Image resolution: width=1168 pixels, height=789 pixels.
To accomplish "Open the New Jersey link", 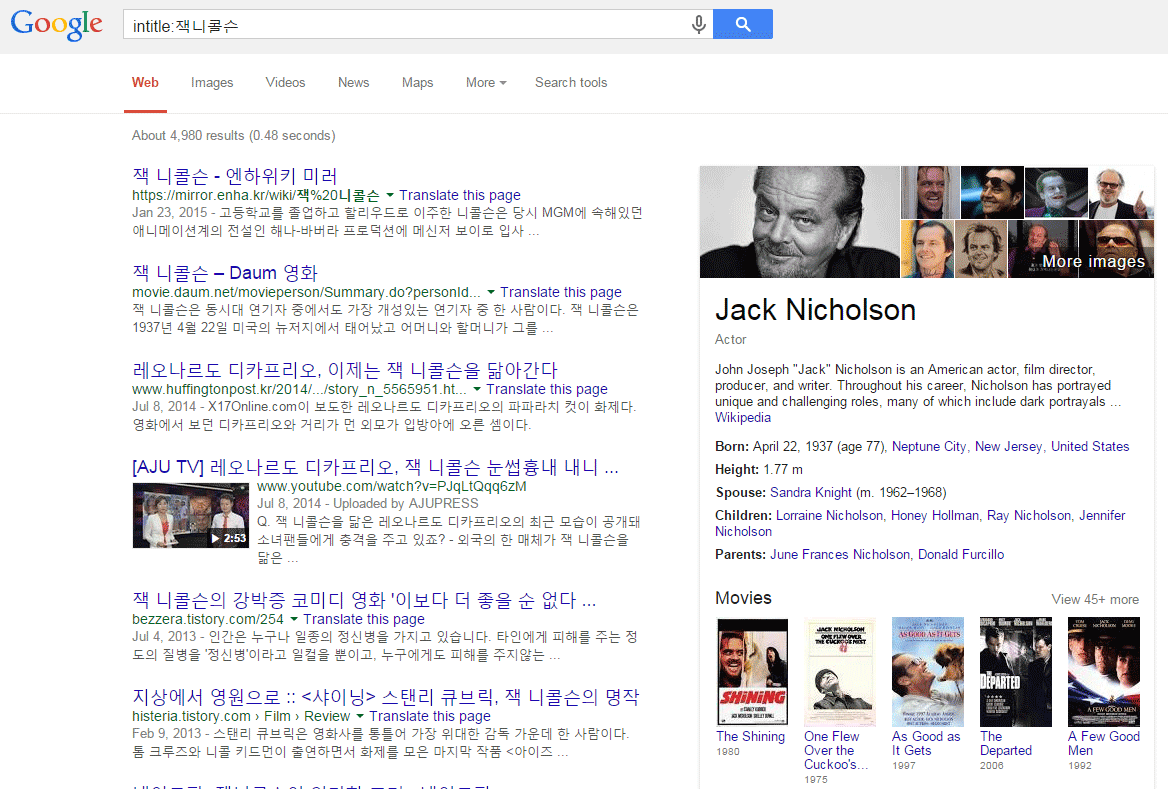I will 1009,446.
